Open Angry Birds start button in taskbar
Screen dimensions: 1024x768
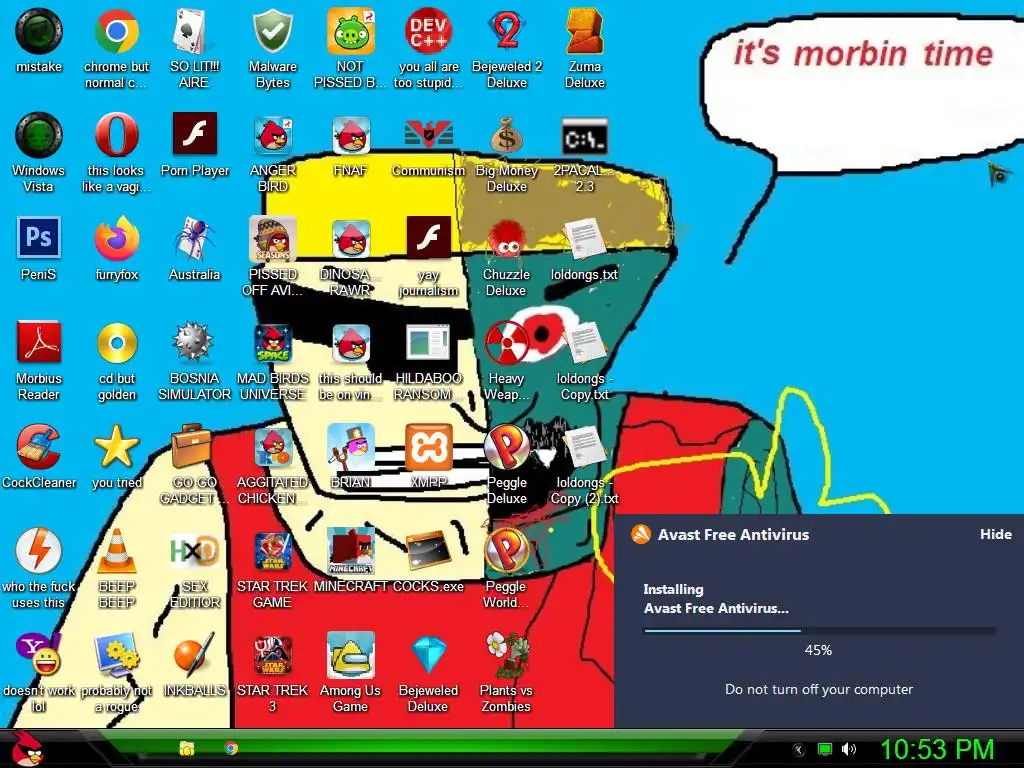click(x=26, y=749)
